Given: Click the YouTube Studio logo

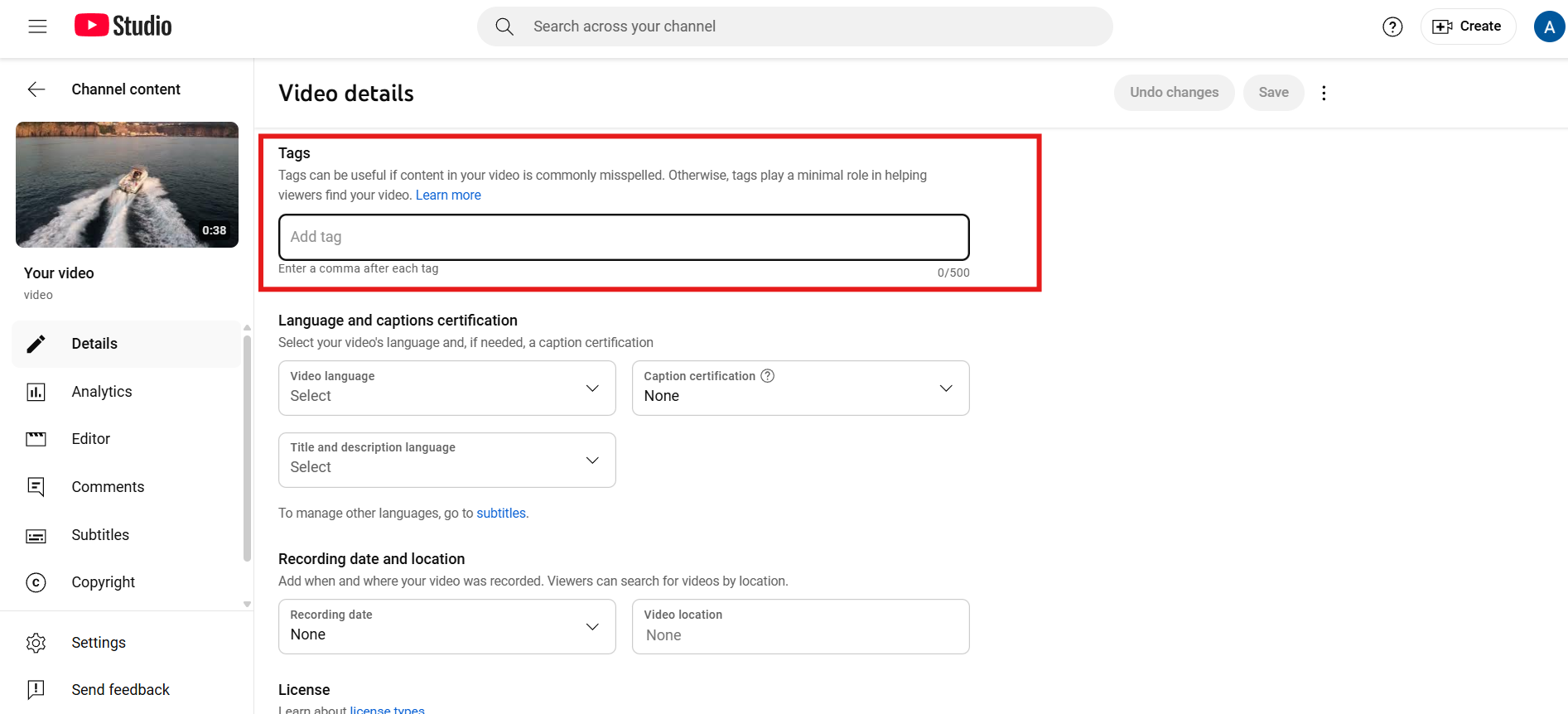Looking at the screenshot, I should (x=123, y=27).
